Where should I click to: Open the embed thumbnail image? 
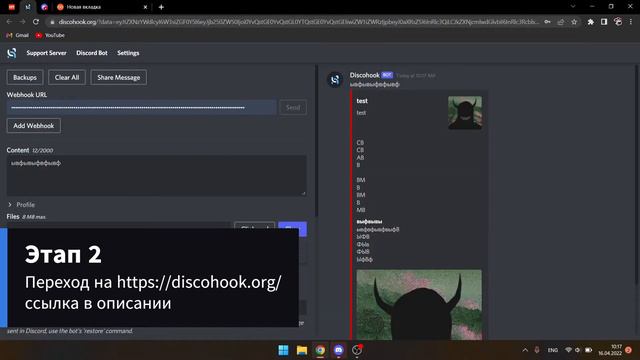tap(465, 113)
